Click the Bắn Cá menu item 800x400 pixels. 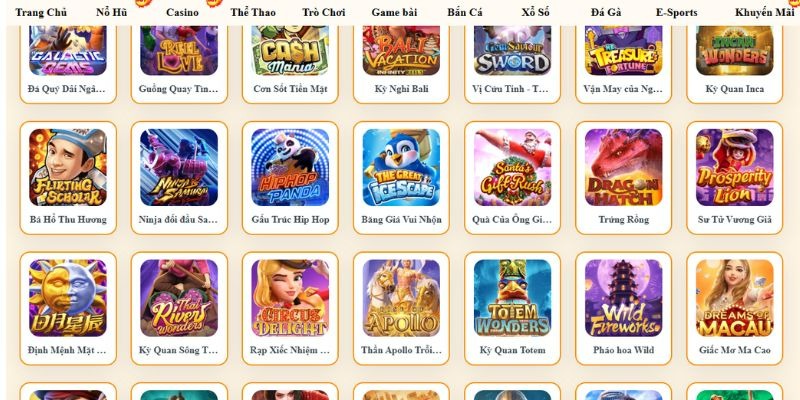coord(465,13)
